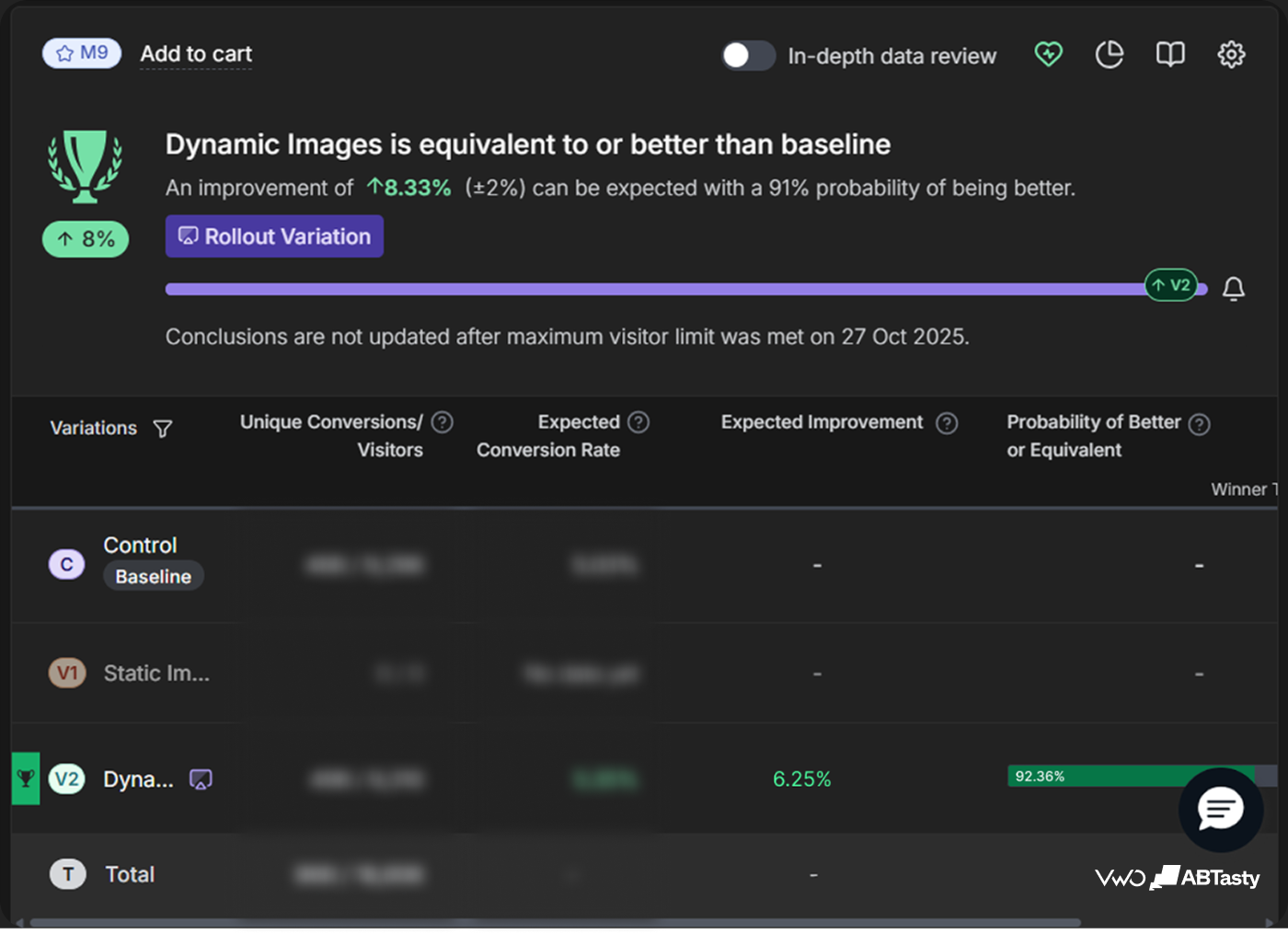1288x934 pixels.
Task: Click the V1 avatar icon
Action: (66, 673)
